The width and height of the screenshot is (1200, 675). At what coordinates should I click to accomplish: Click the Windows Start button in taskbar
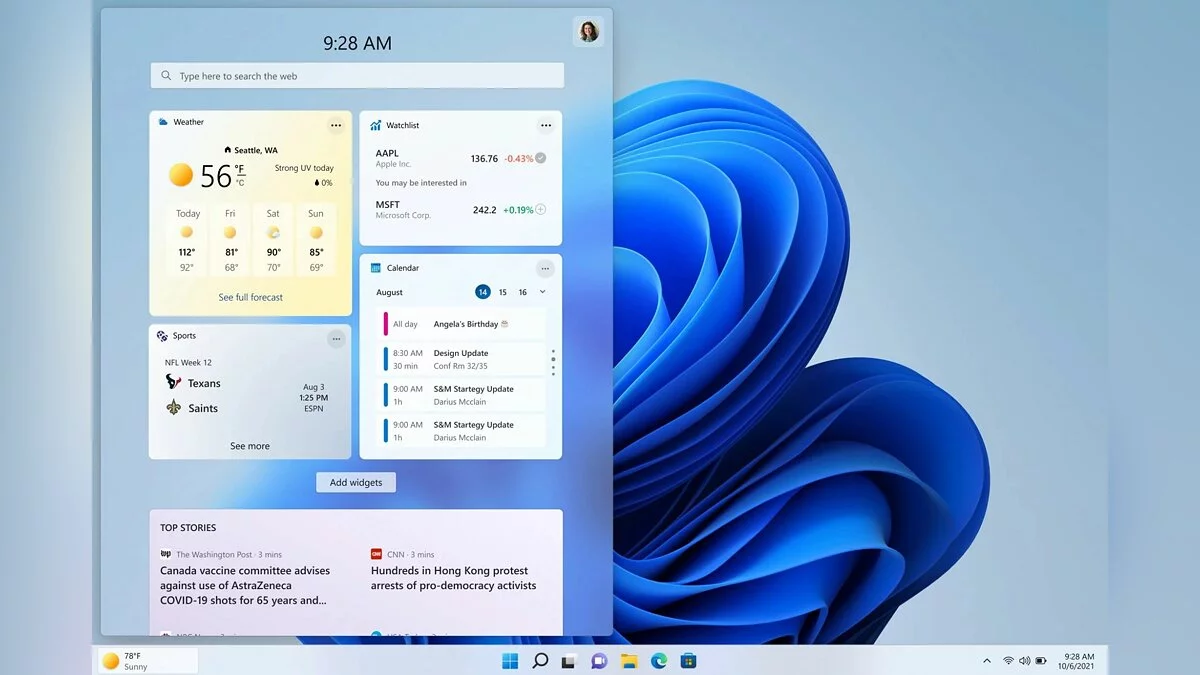[510, 661]
